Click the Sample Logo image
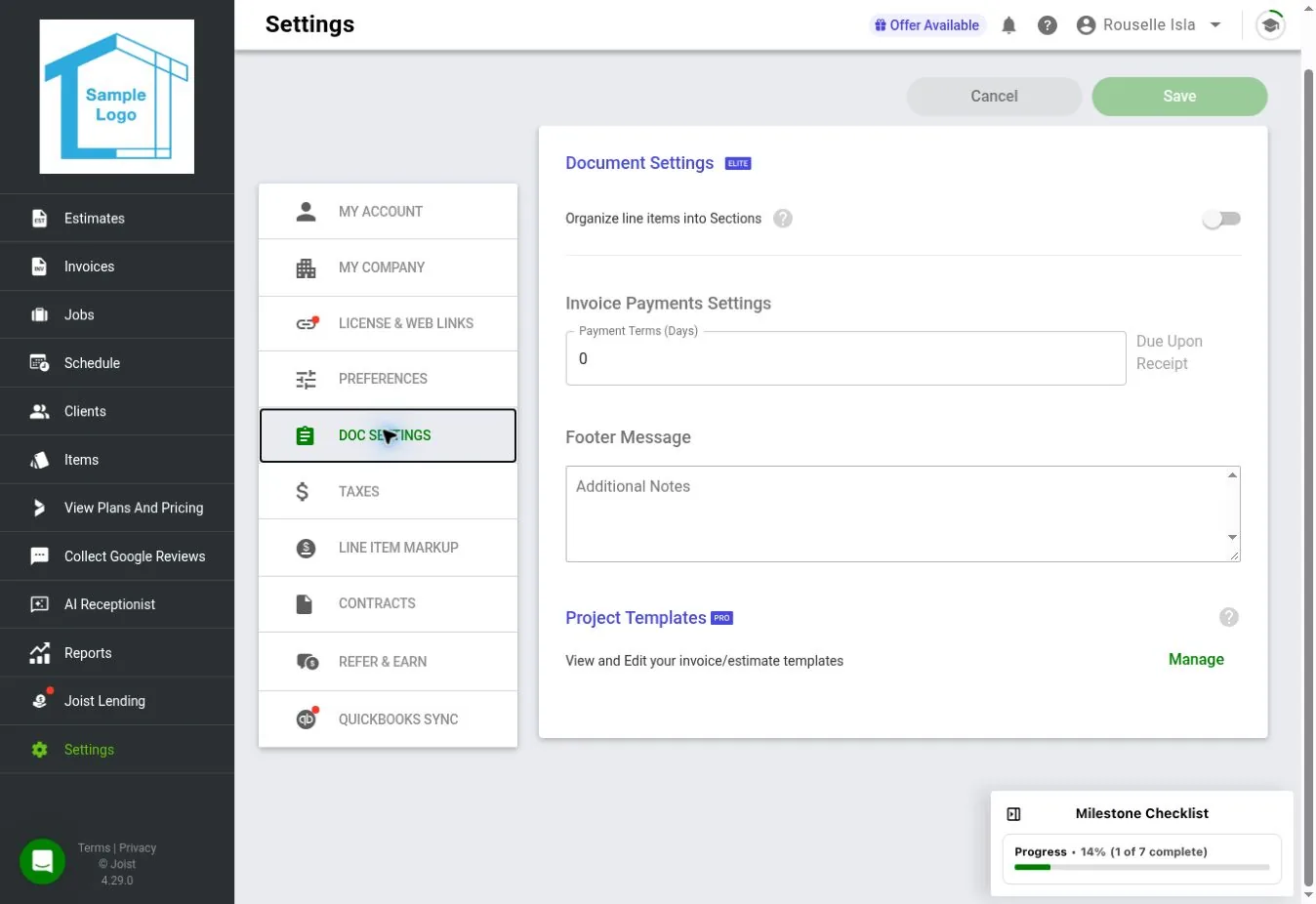The image size is (1316, 904). coord(116,97)
